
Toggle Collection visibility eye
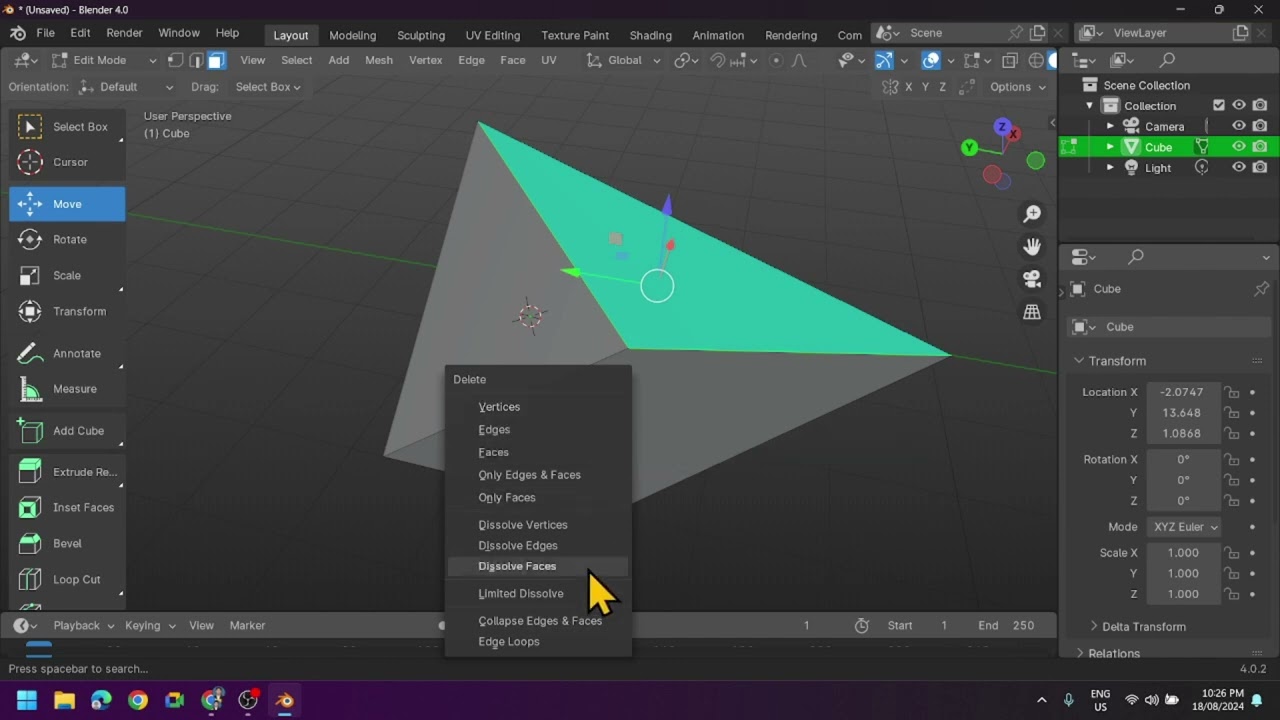point(1239,106)
